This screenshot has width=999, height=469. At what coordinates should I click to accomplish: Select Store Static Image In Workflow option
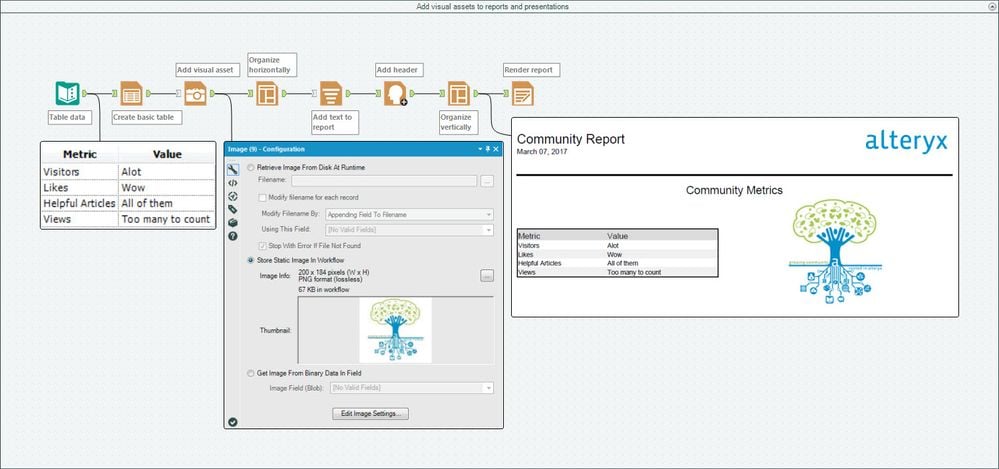click(250, 260)
